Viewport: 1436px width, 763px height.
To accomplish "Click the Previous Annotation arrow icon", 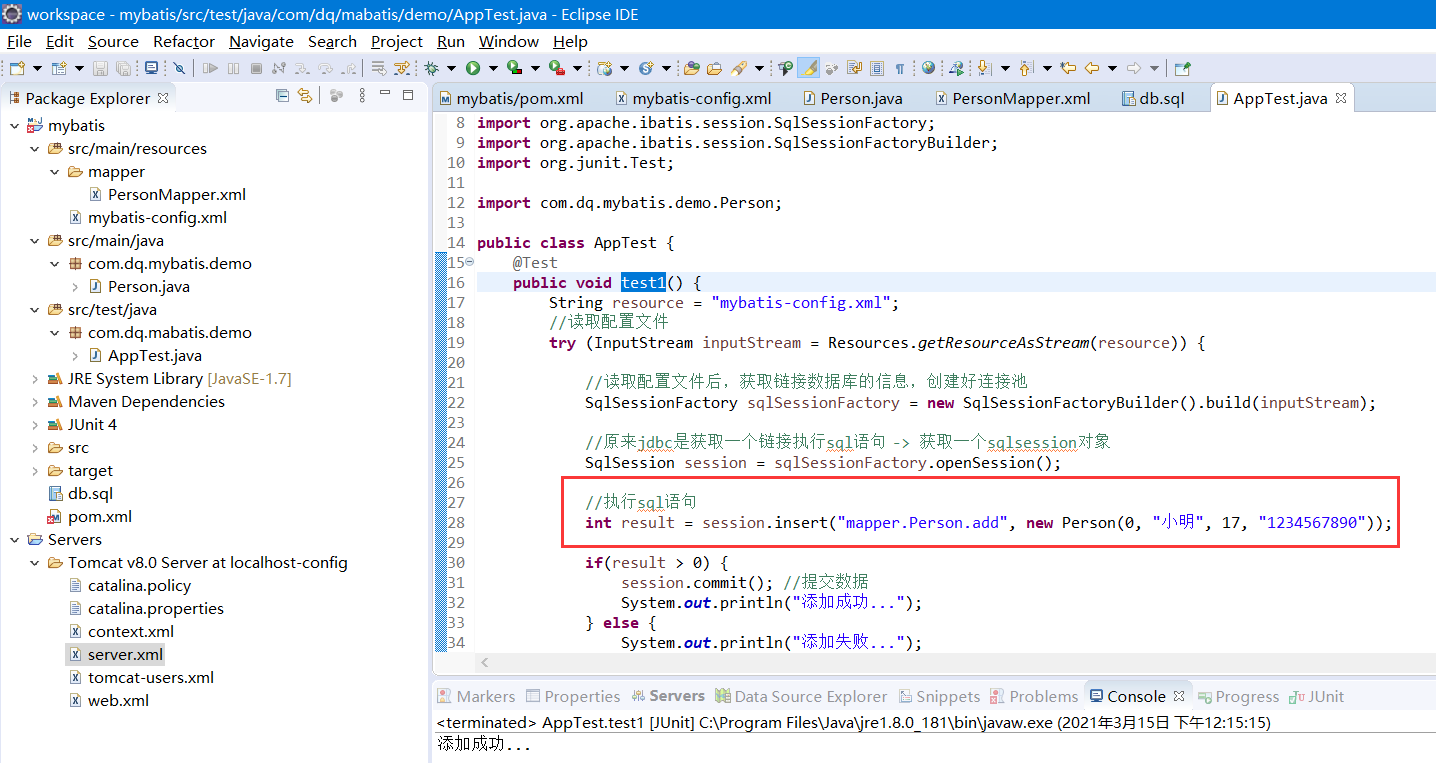I will 1026,68.
